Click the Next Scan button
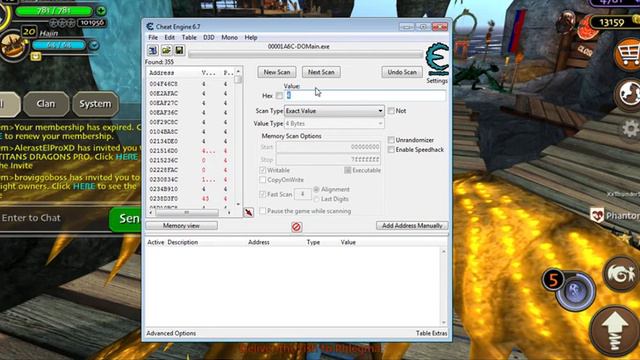This screenshot has height=360, width=640. point(321,72)
